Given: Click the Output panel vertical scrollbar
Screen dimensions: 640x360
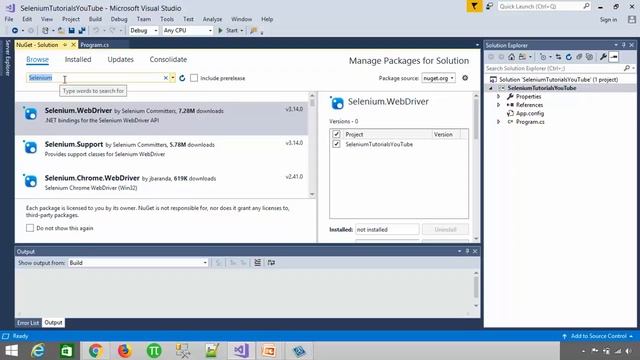Looking at the screenshot, I should 476,289.
